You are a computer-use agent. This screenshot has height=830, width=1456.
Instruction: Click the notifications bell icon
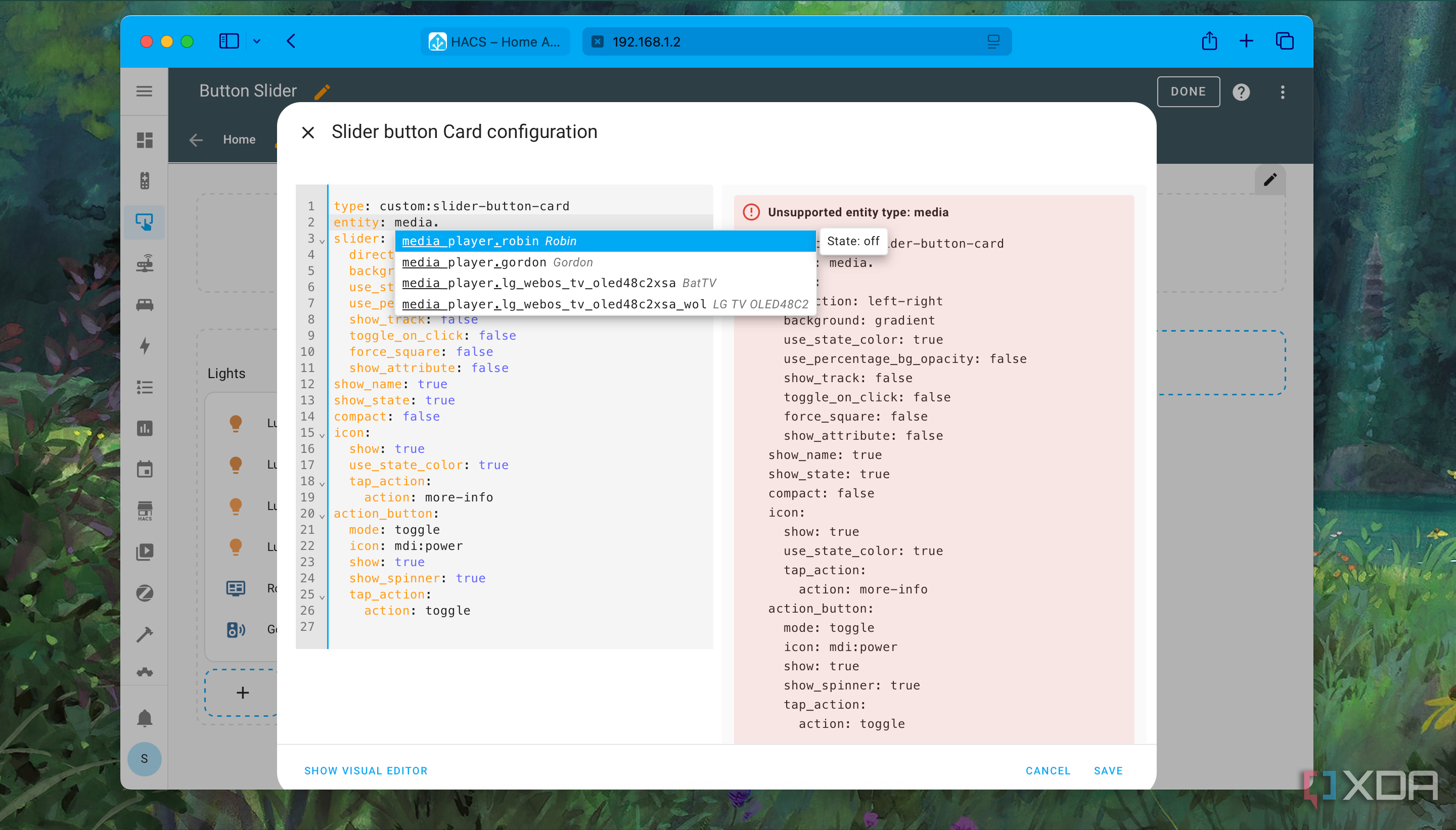point(145,718)
